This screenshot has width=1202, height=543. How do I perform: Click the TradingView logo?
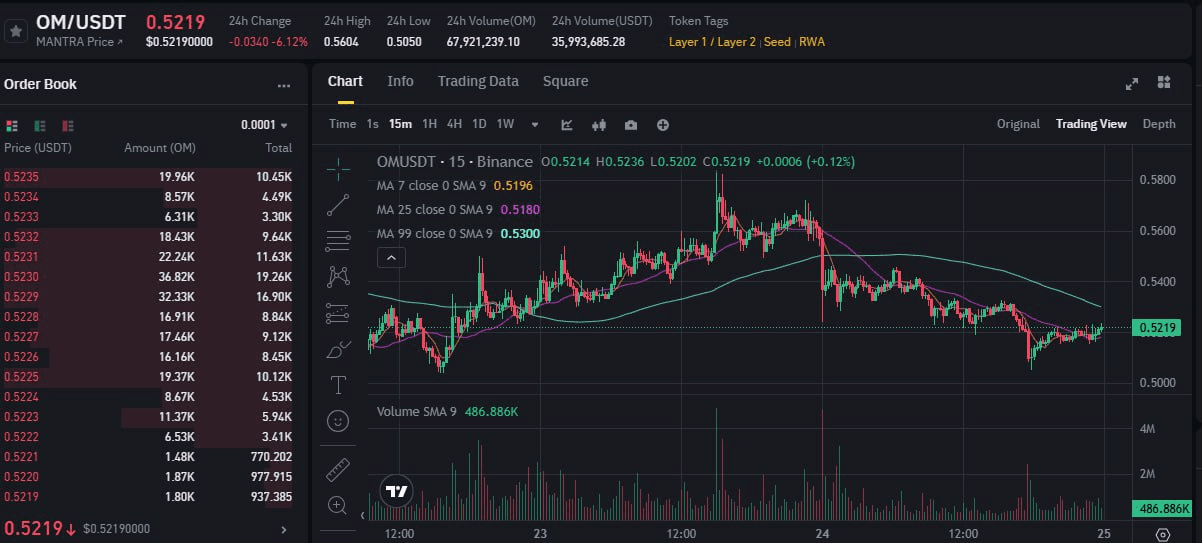pyautogui.click(x=397, y=491)
